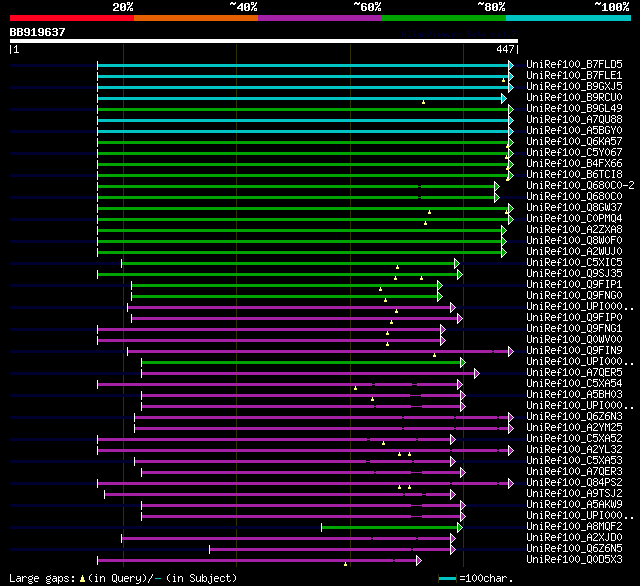Open the UniRef100_Q6Z6N5 label
Screen dimensions: 640x586
[x=574, y=549]
